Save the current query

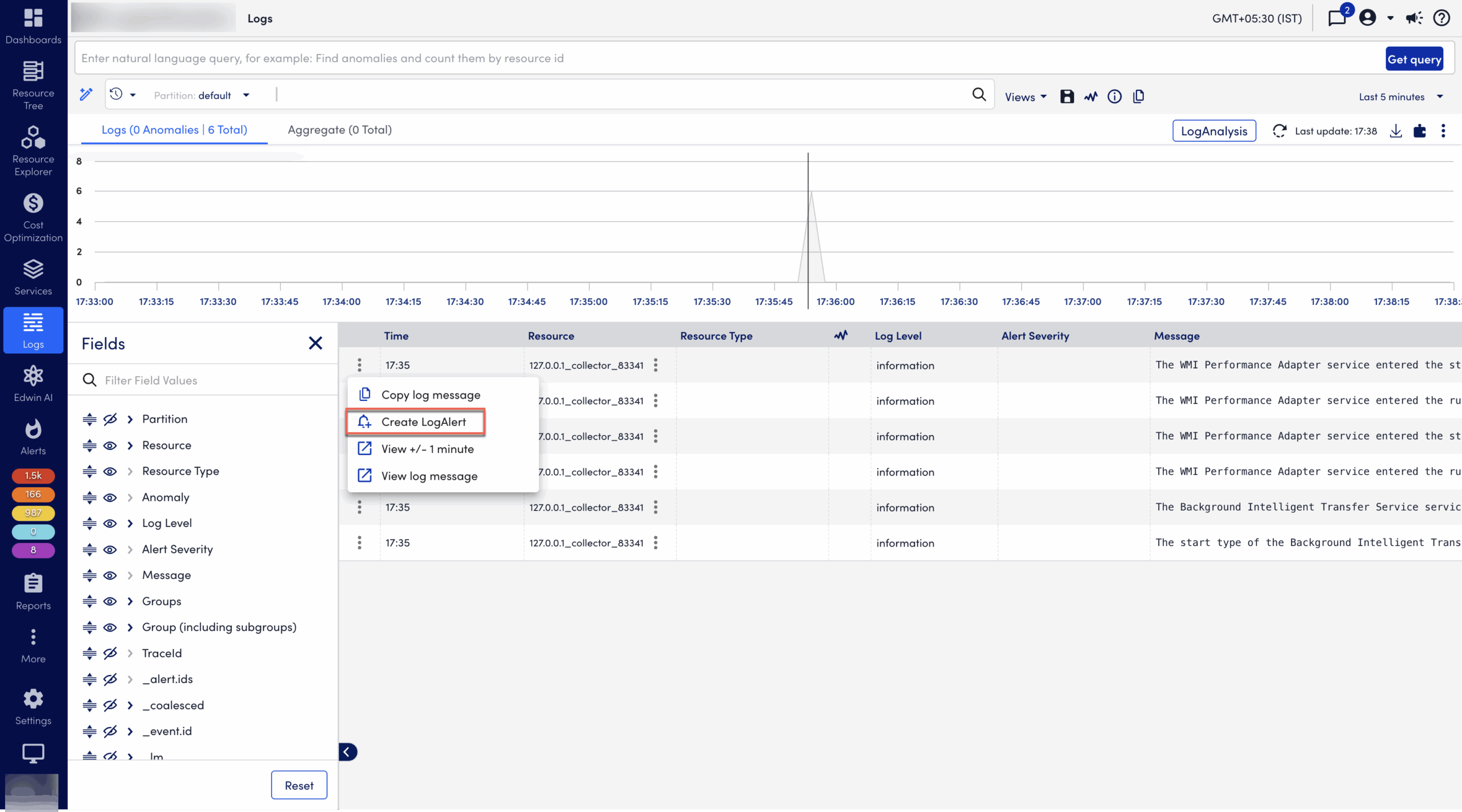pos(1066,97)
